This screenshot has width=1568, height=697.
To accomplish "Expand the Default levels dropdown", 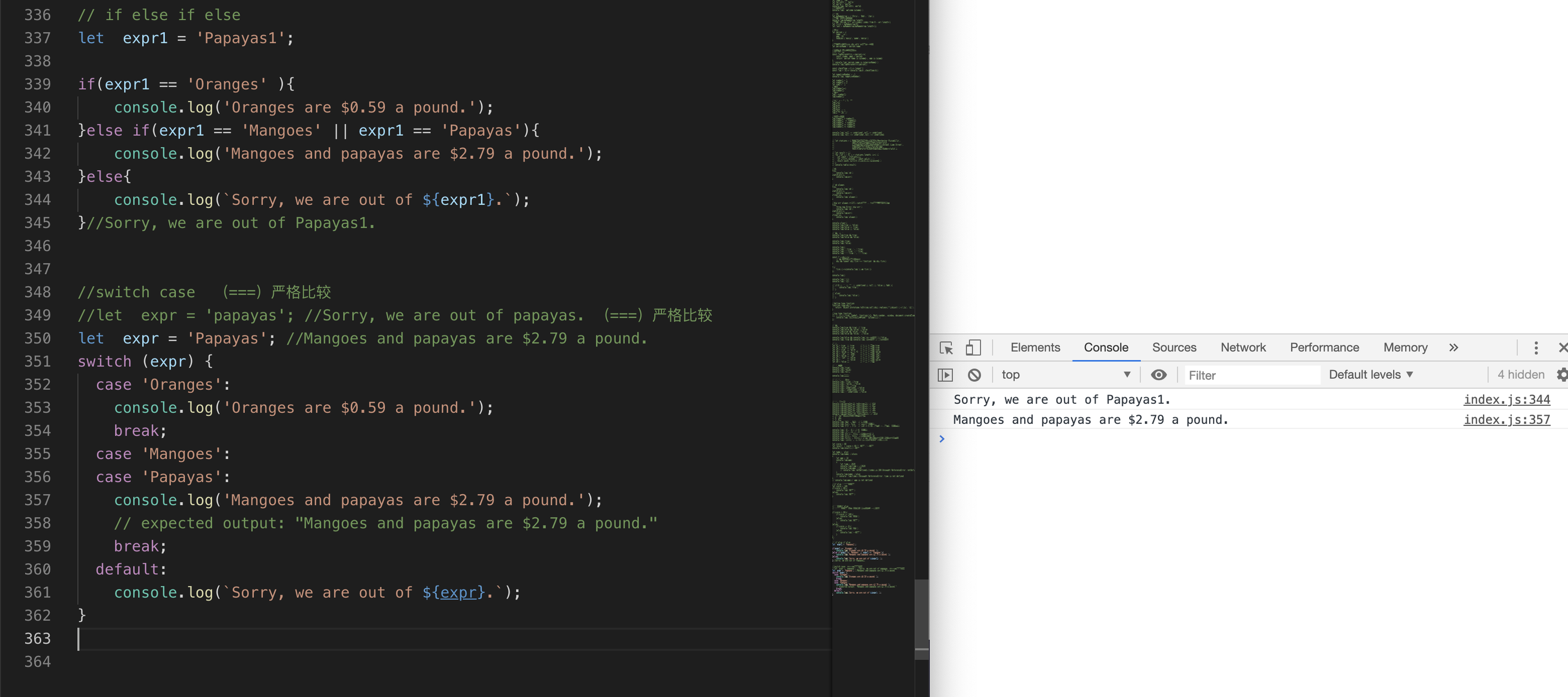I will (x=1370, y=375).
